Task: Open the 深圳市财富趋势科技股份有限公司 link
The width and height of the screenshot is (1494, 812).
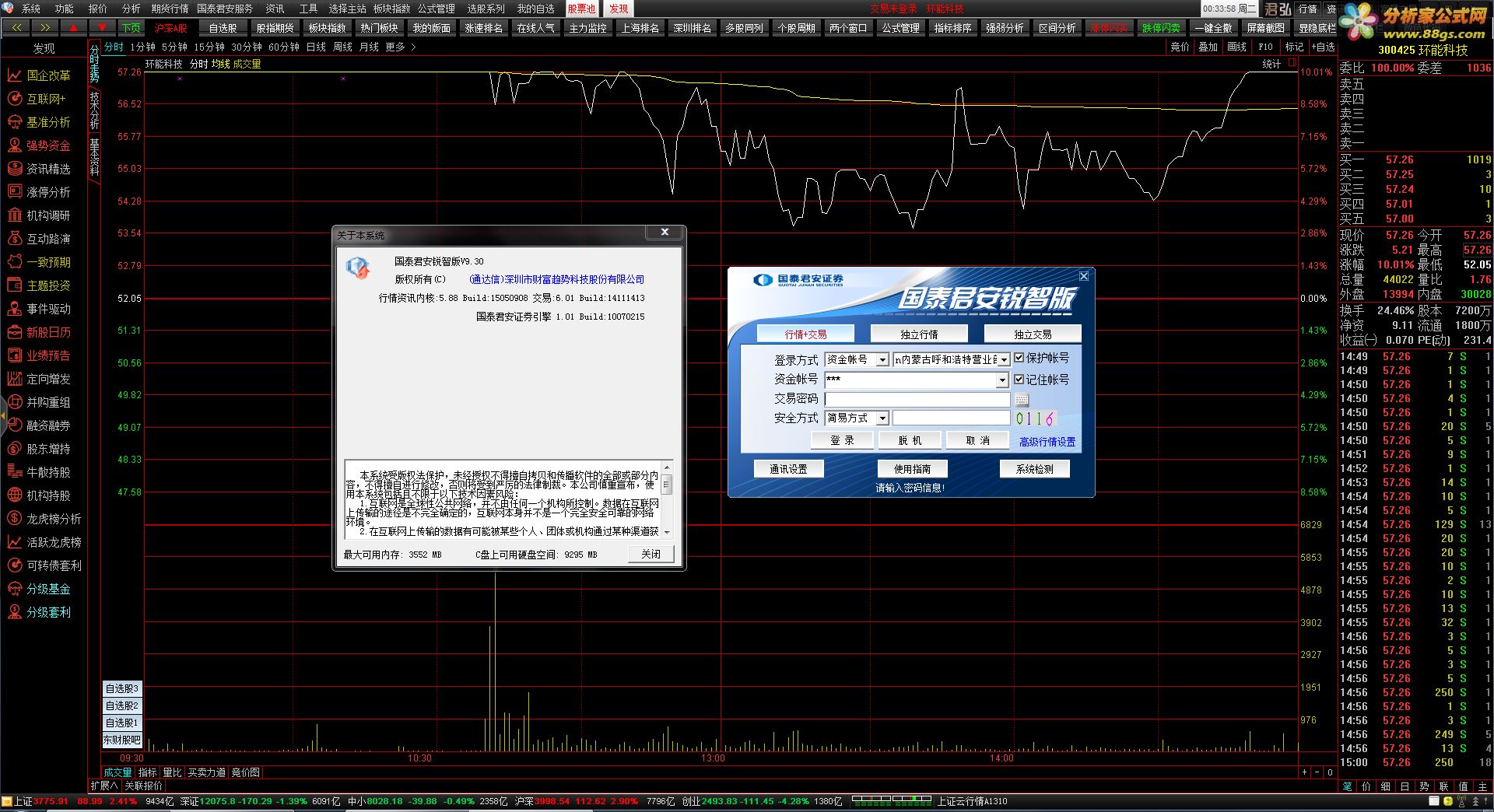Action: [x=556, y=279]
